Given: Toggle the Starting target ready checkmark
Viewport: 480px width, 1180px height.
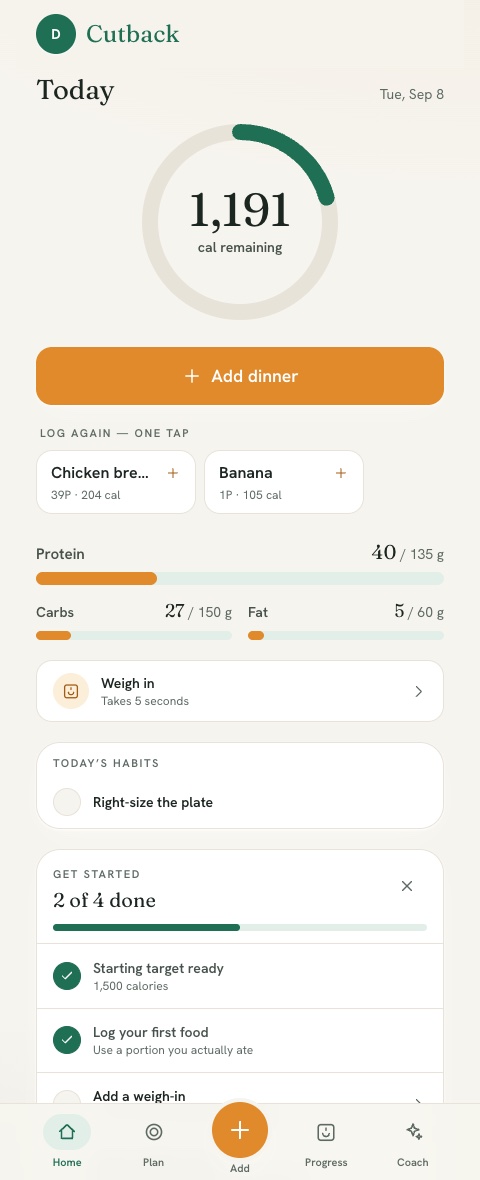Looking at the screenshot, I should [x=67, y=976].
